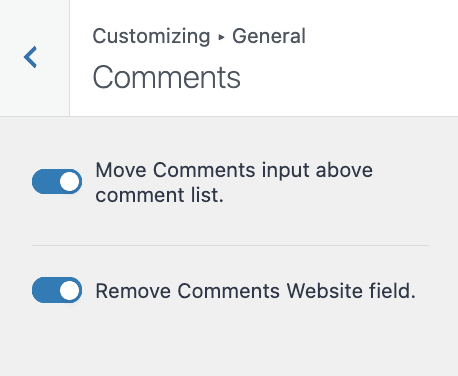This screenshot has width=458, height=376.
Task: Select the "Remove Comments Website field." label
Action: 255,291
